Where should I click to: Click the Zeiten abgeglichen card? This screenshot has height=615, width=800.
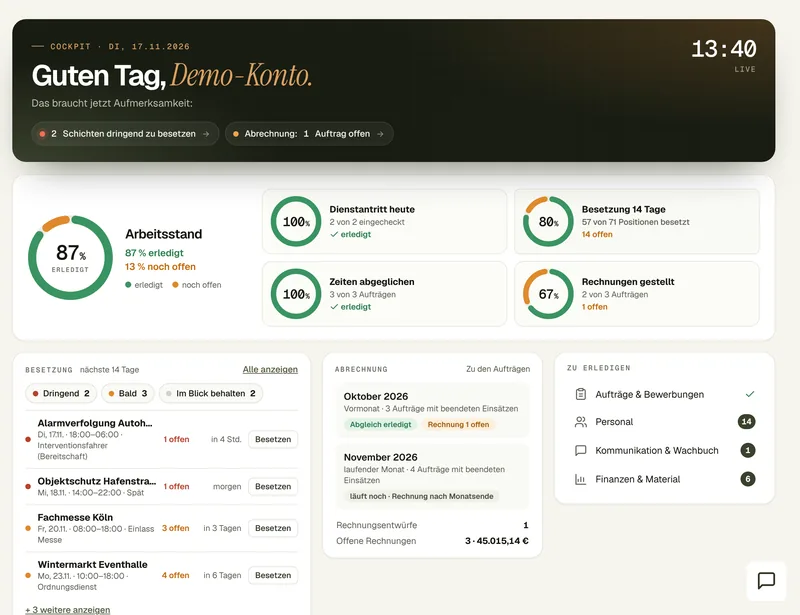(x=385, y=294)
